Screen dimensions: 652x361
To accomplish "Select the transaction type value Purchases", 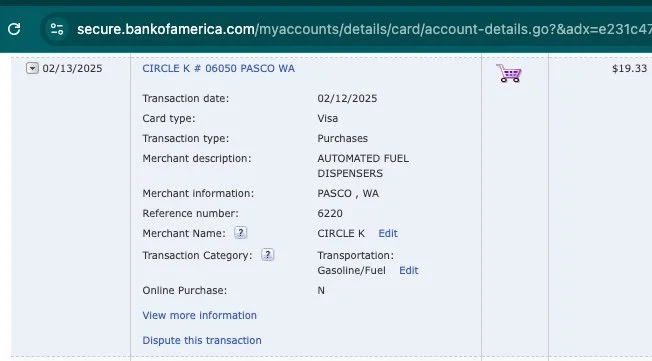I will [343, 138].
